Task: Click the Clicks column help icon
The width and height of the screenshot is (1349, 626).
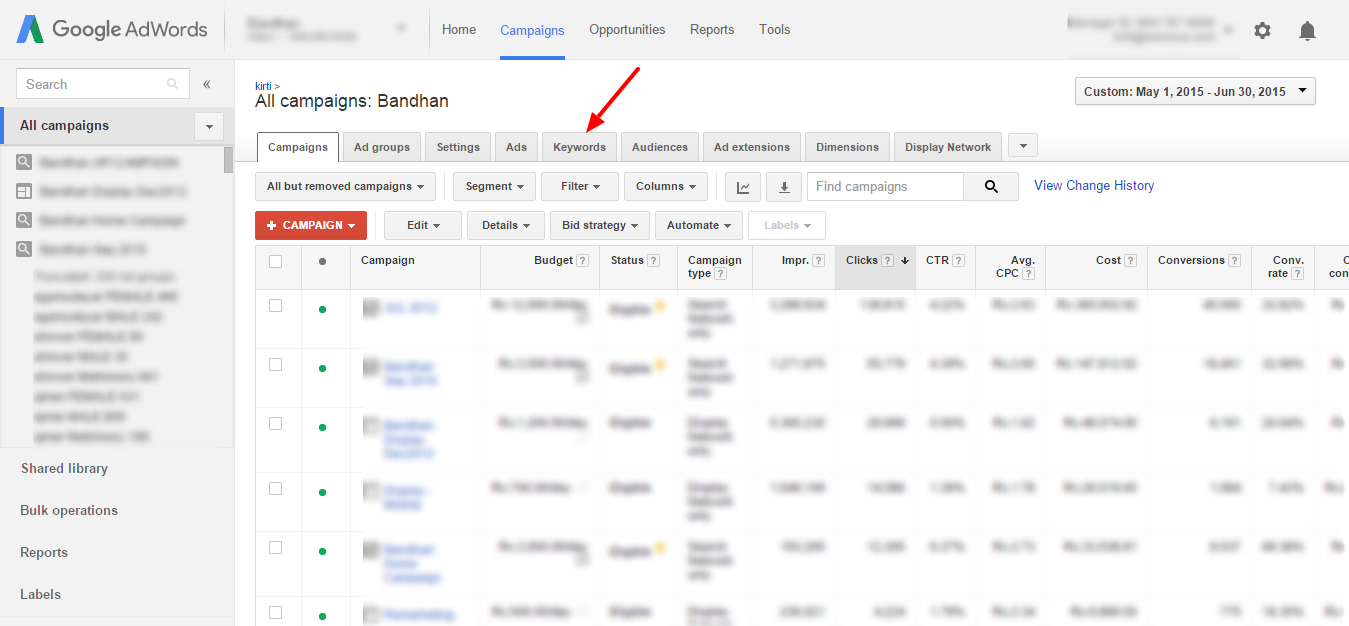Action: [x=887, y=261]
